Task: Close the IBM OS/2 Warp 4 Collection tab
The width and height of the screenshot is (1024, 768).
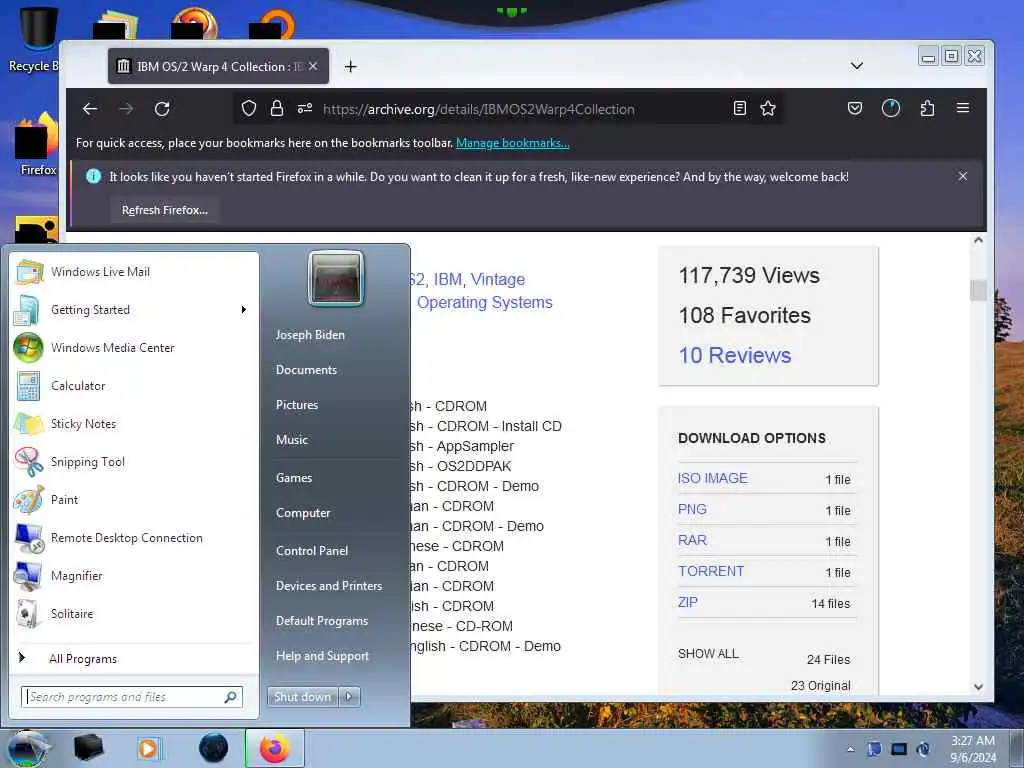Action: click(313, 66)
